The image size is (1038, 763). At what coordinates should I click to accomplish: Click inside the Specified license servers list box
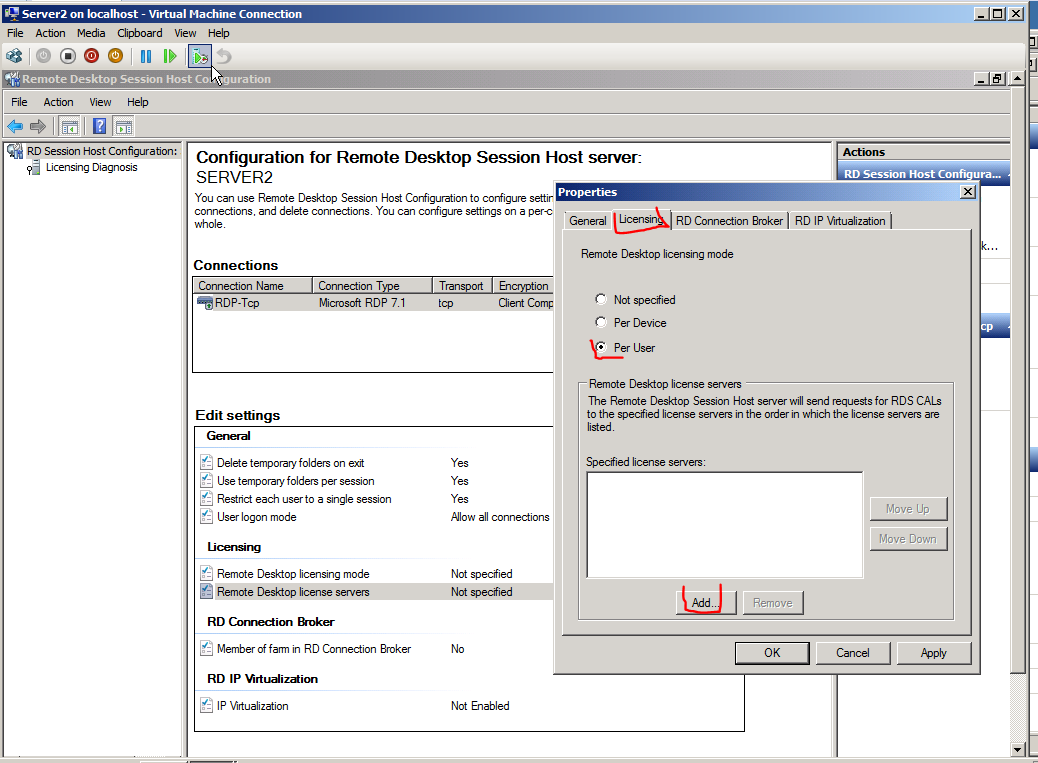pos(724,525)
